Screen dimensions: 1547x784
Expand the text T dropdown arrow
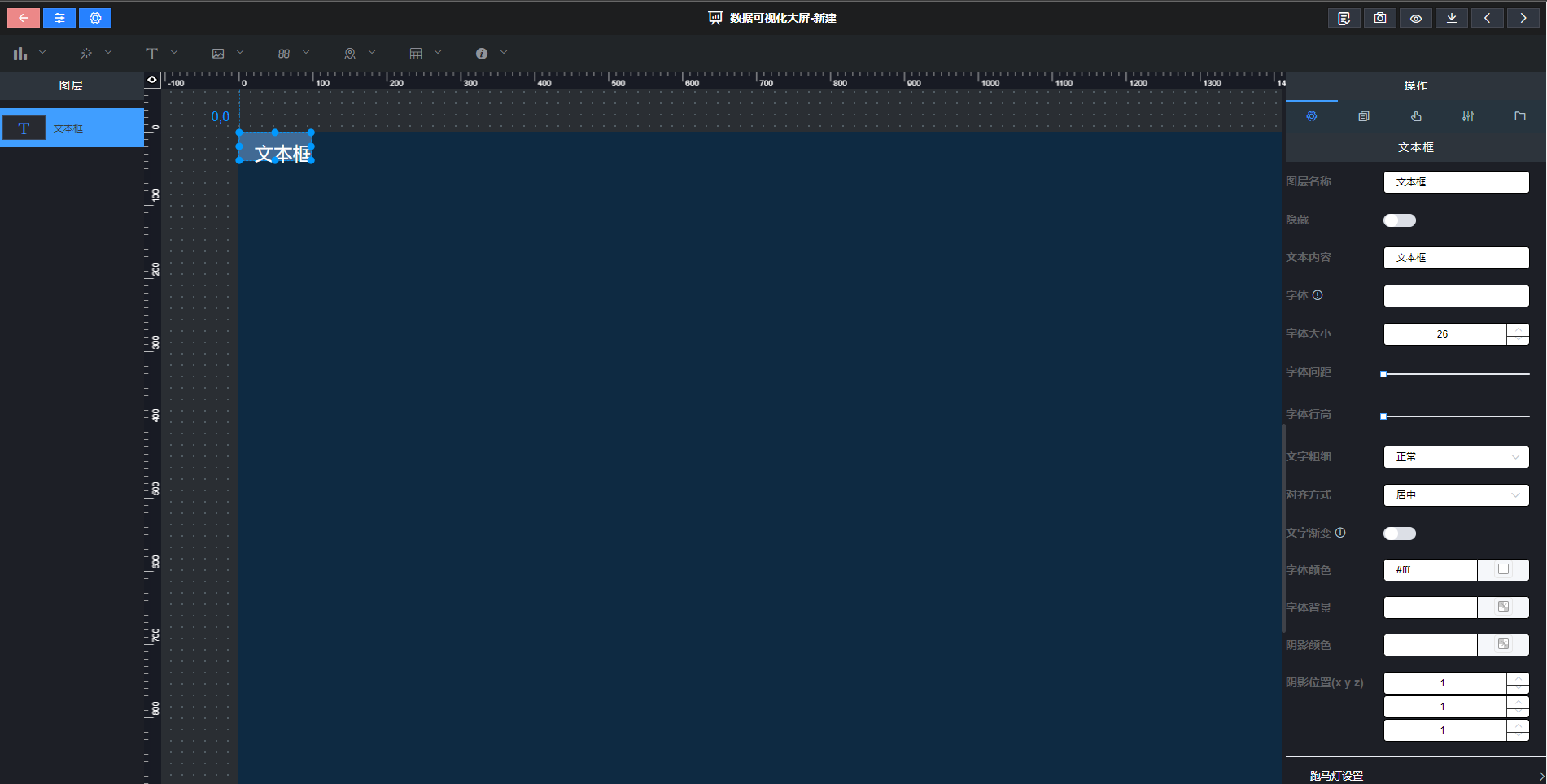pyautogui.click(x=174, y=52)
